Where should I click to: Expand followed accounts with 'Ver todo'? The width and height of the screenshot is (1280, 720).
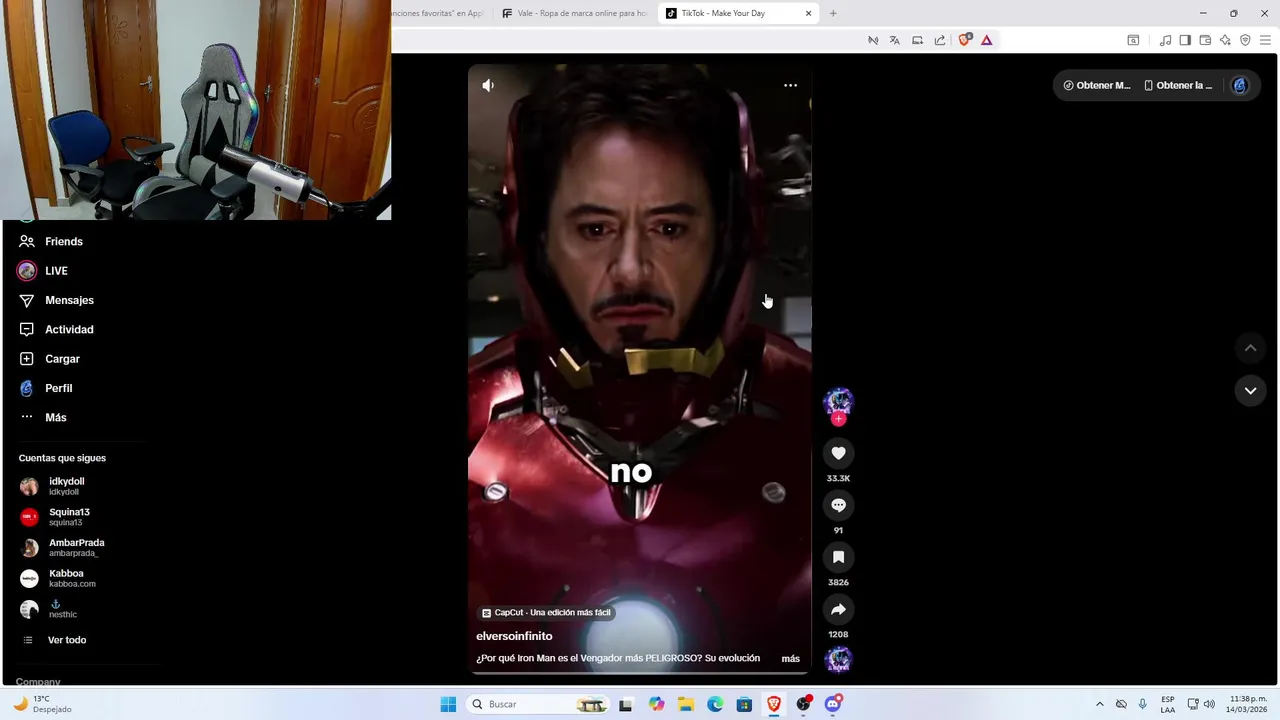tap(67, 640)
